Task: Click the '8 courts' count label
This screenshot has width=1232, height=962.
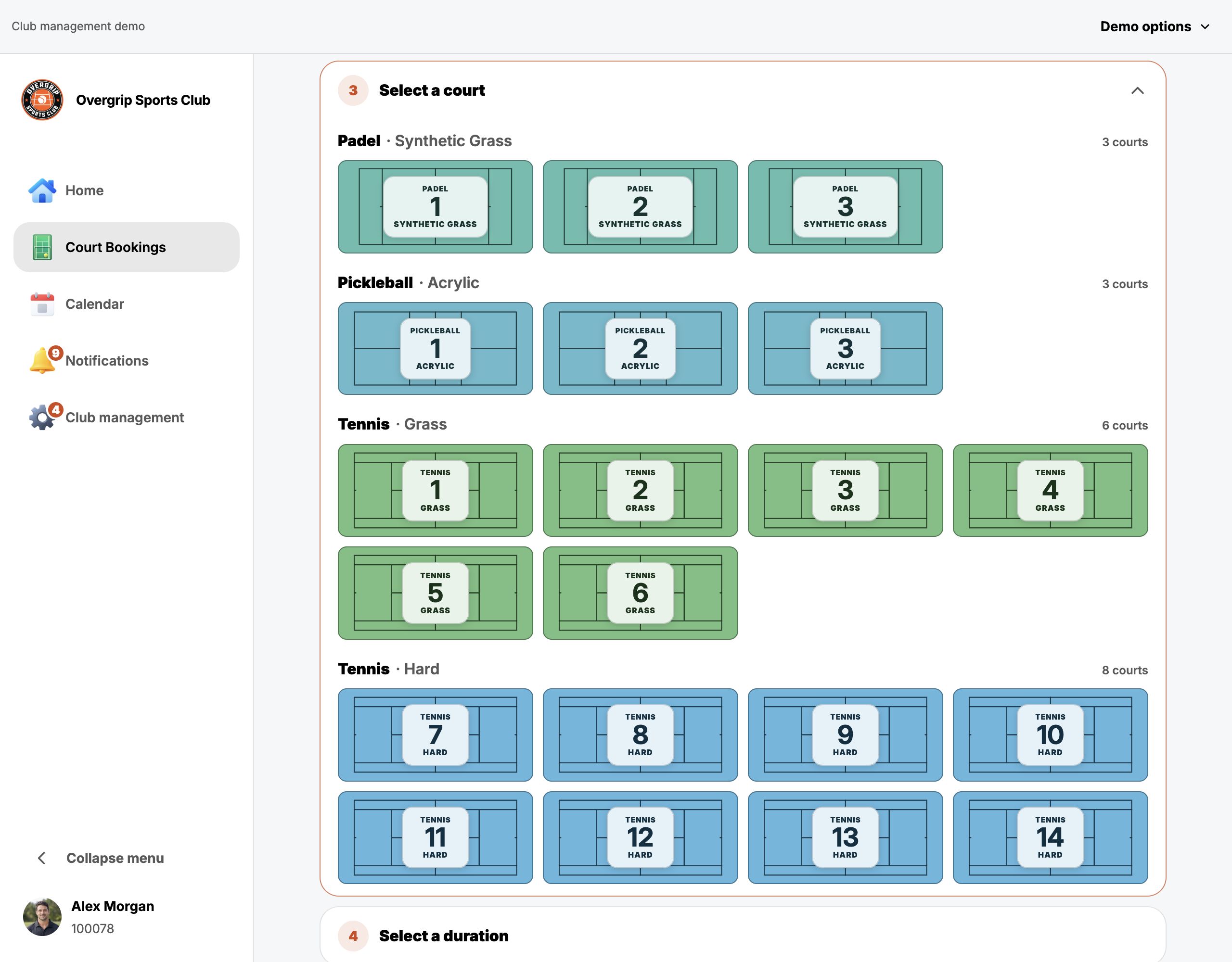Action: point(1125,670)
